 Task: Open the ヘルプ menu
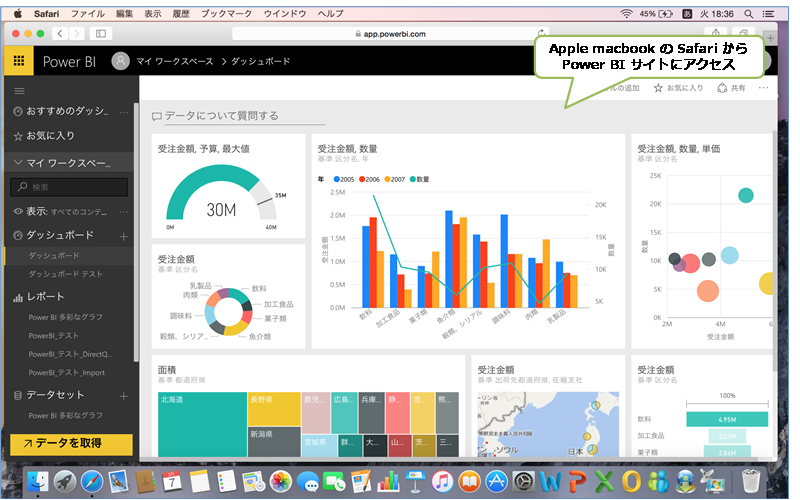(331, 14)
